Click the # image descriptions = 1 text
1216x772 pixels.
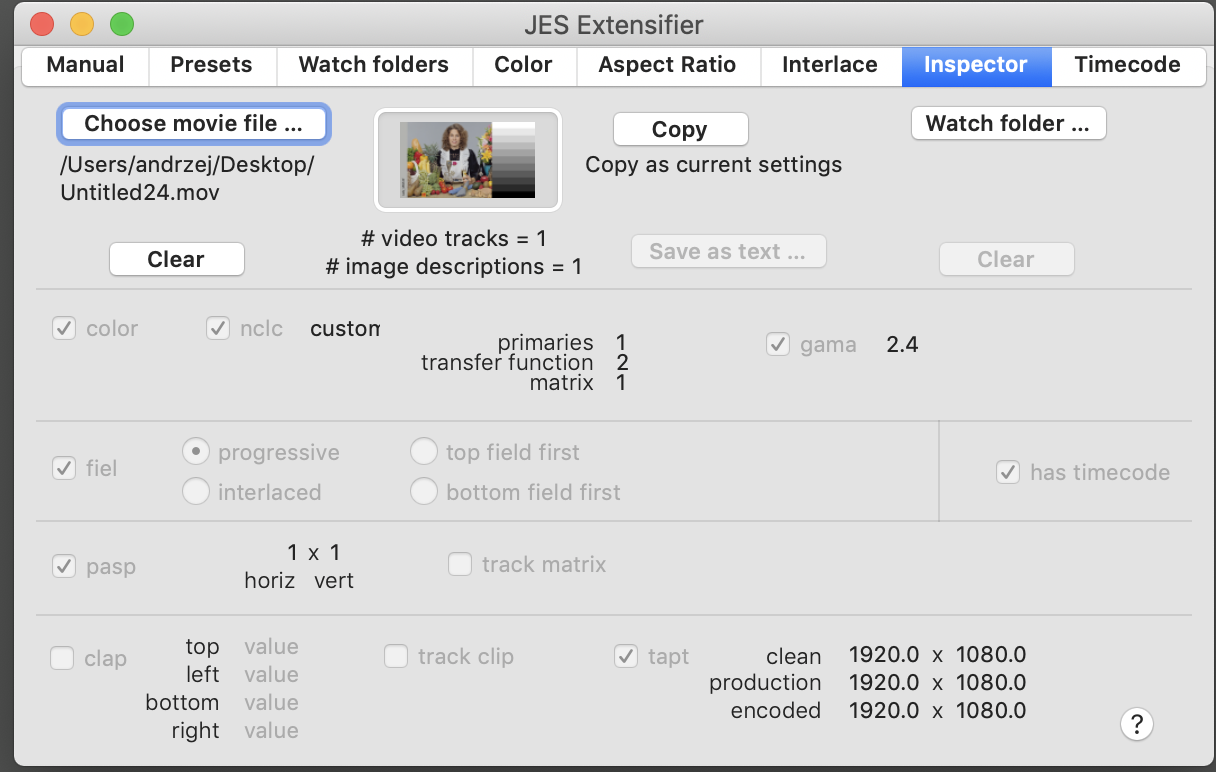(x=454, y=267)
